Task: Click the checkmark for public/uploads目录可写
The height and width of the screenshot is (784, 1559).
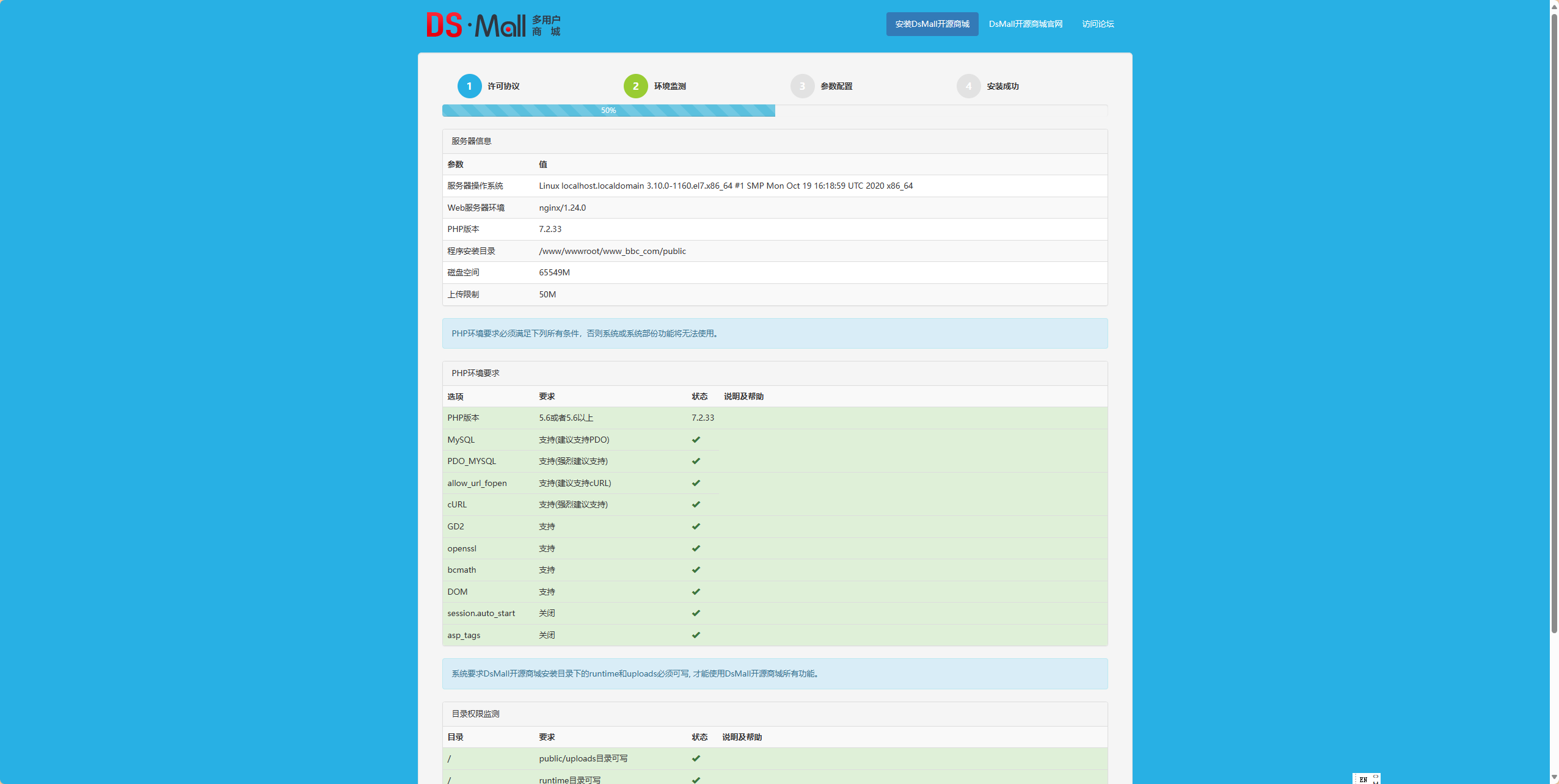Action: click(x=696, y=758)
